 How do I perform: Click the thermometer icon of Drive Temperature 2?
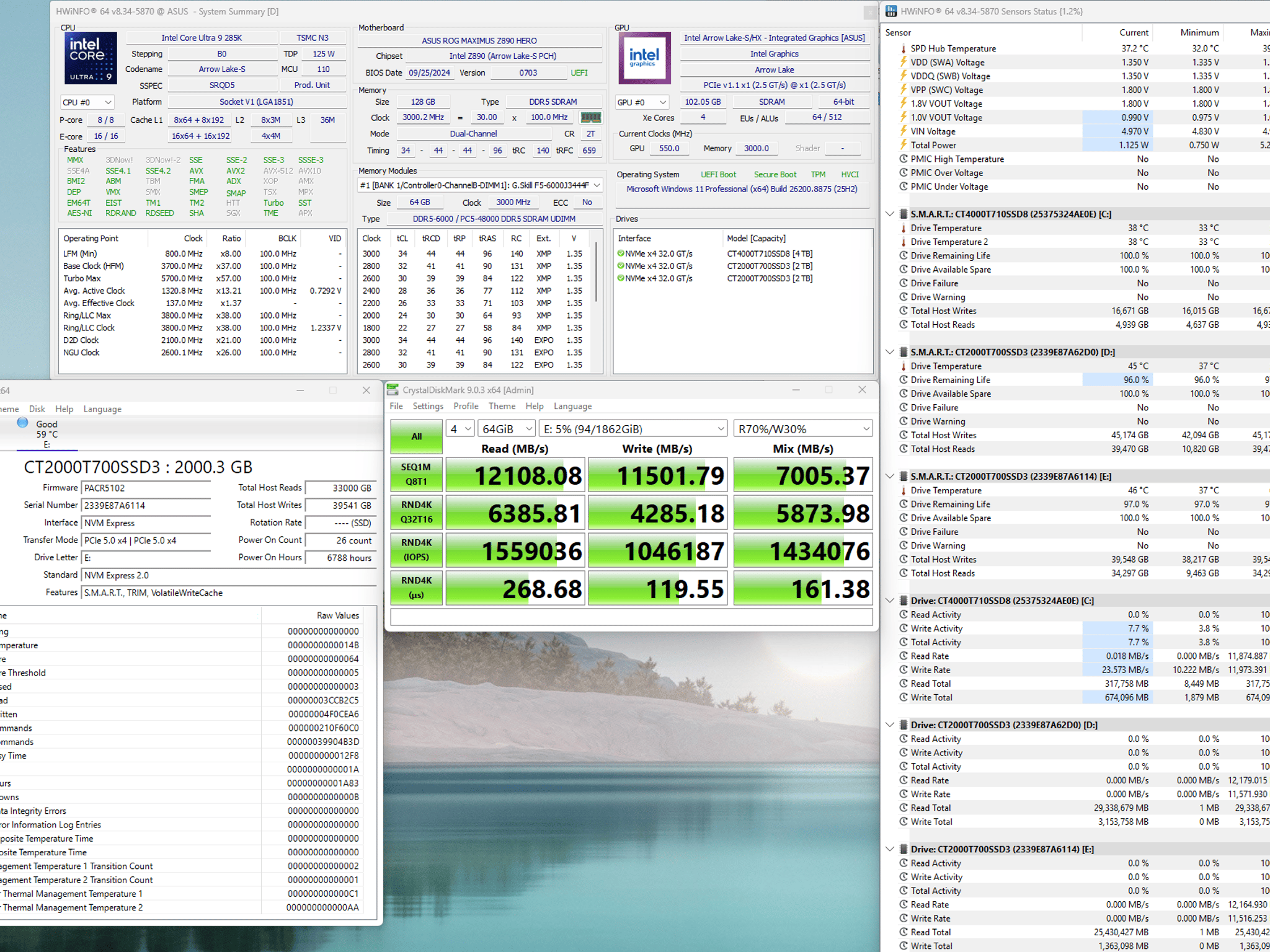(x=904, y=242)
